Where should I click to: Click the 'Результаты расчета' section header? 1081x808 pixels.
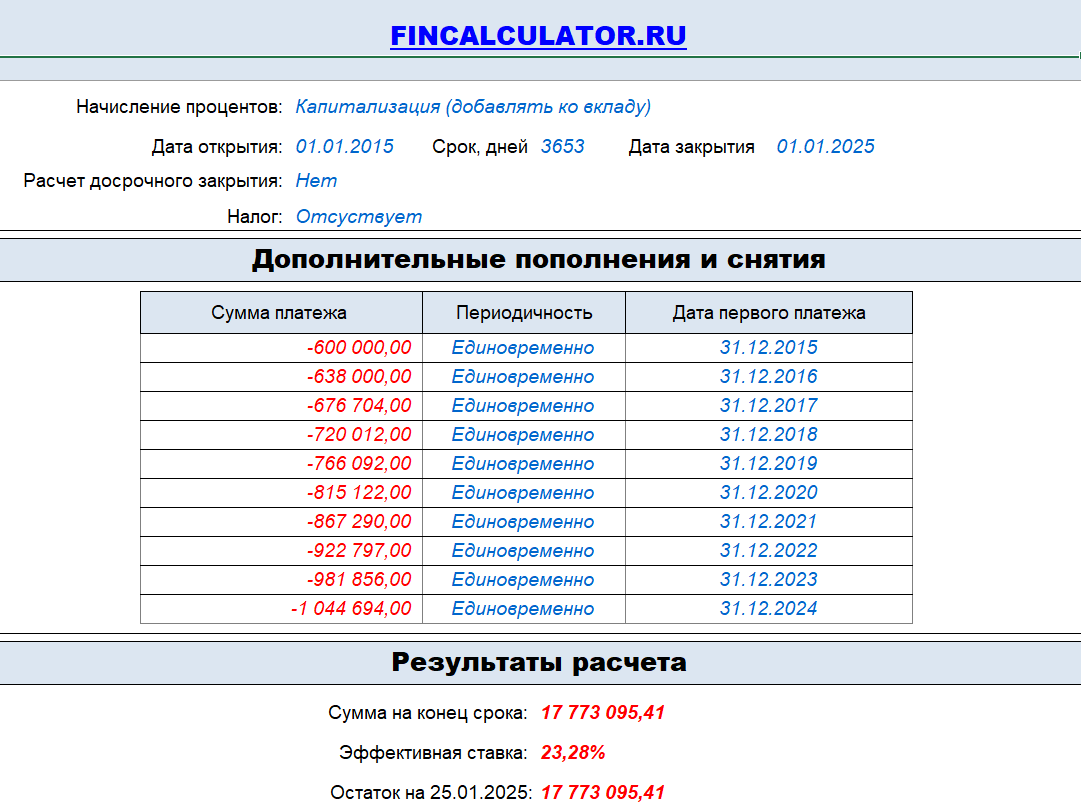(x=540, y=660)
